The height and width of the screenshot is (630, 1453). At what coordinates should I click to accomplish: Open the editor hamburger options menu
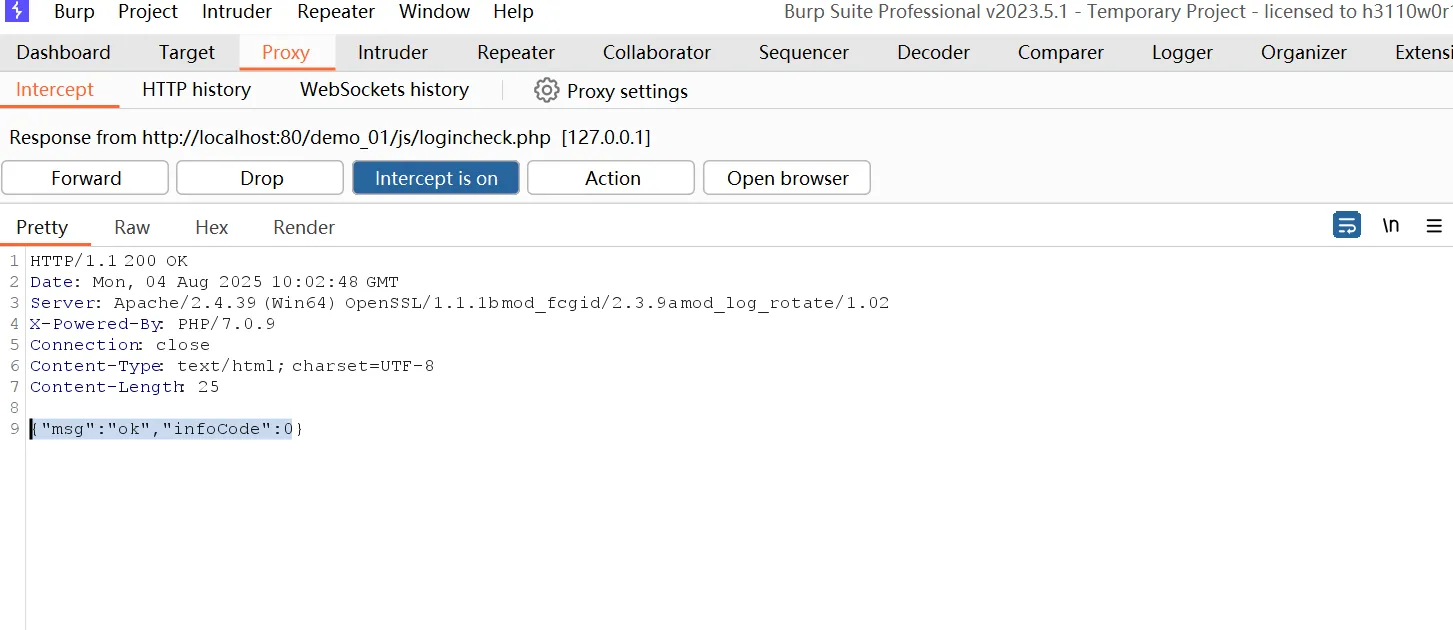(1434, 226)
